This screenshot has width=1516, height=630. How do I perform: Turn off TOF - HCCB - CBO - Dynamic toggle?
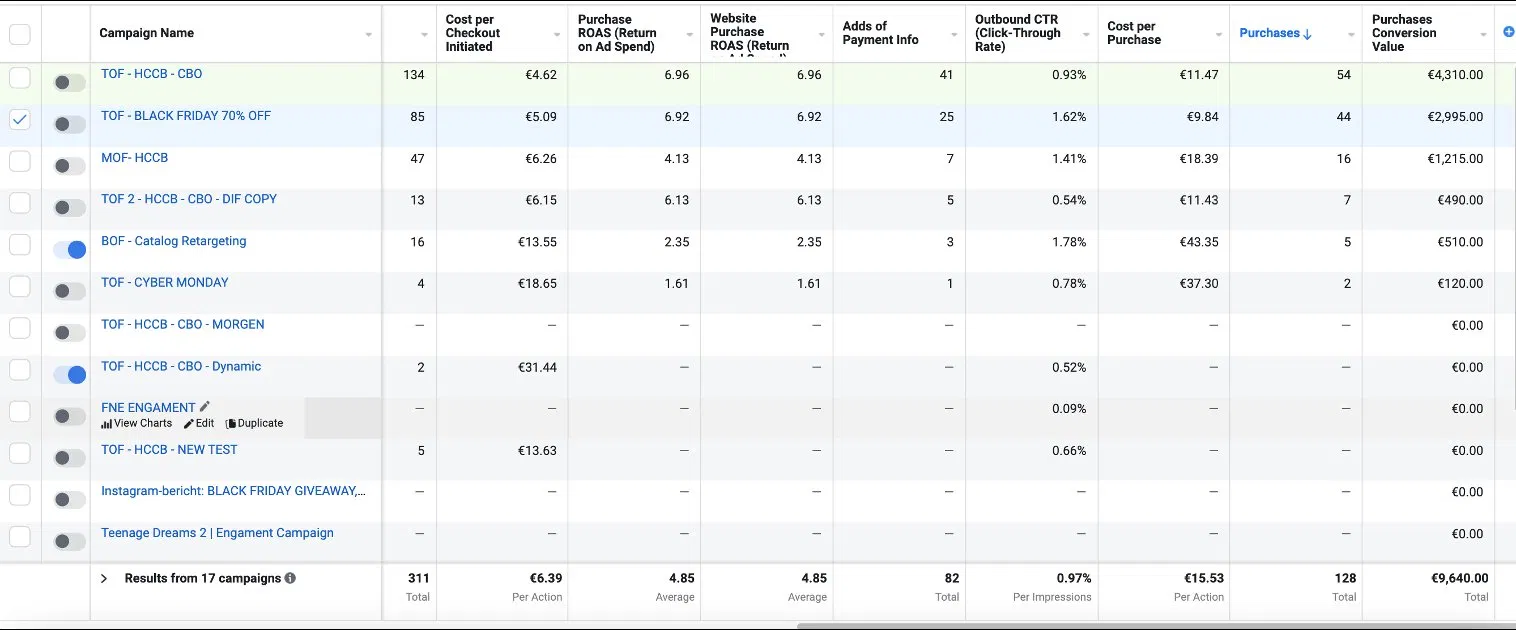69,374
